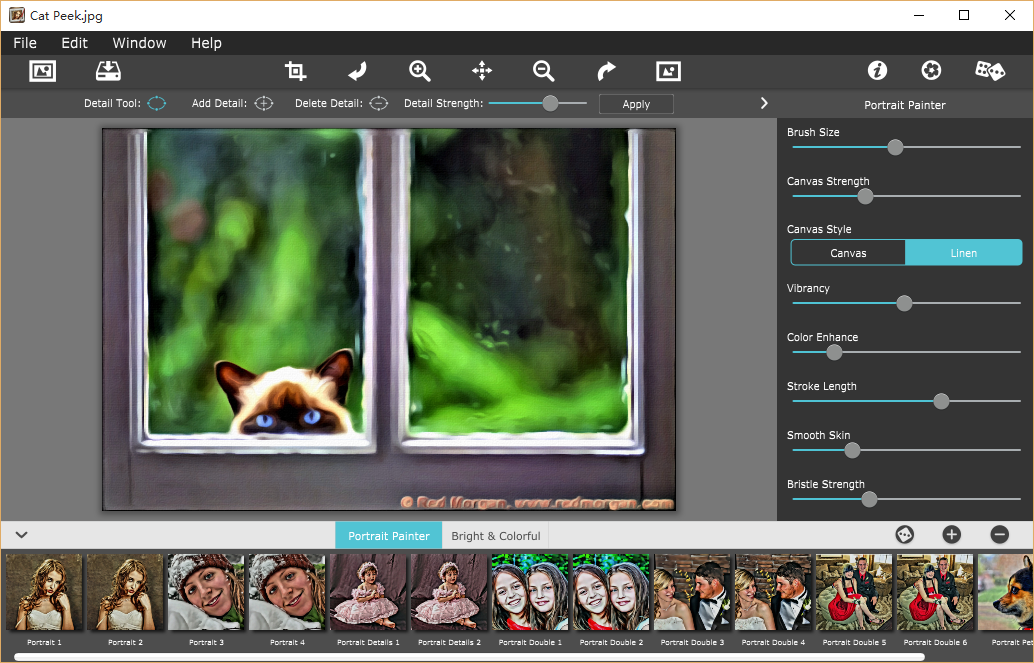
Task: Click the open image icon in toolbar
Action: [x=43, y=71]
